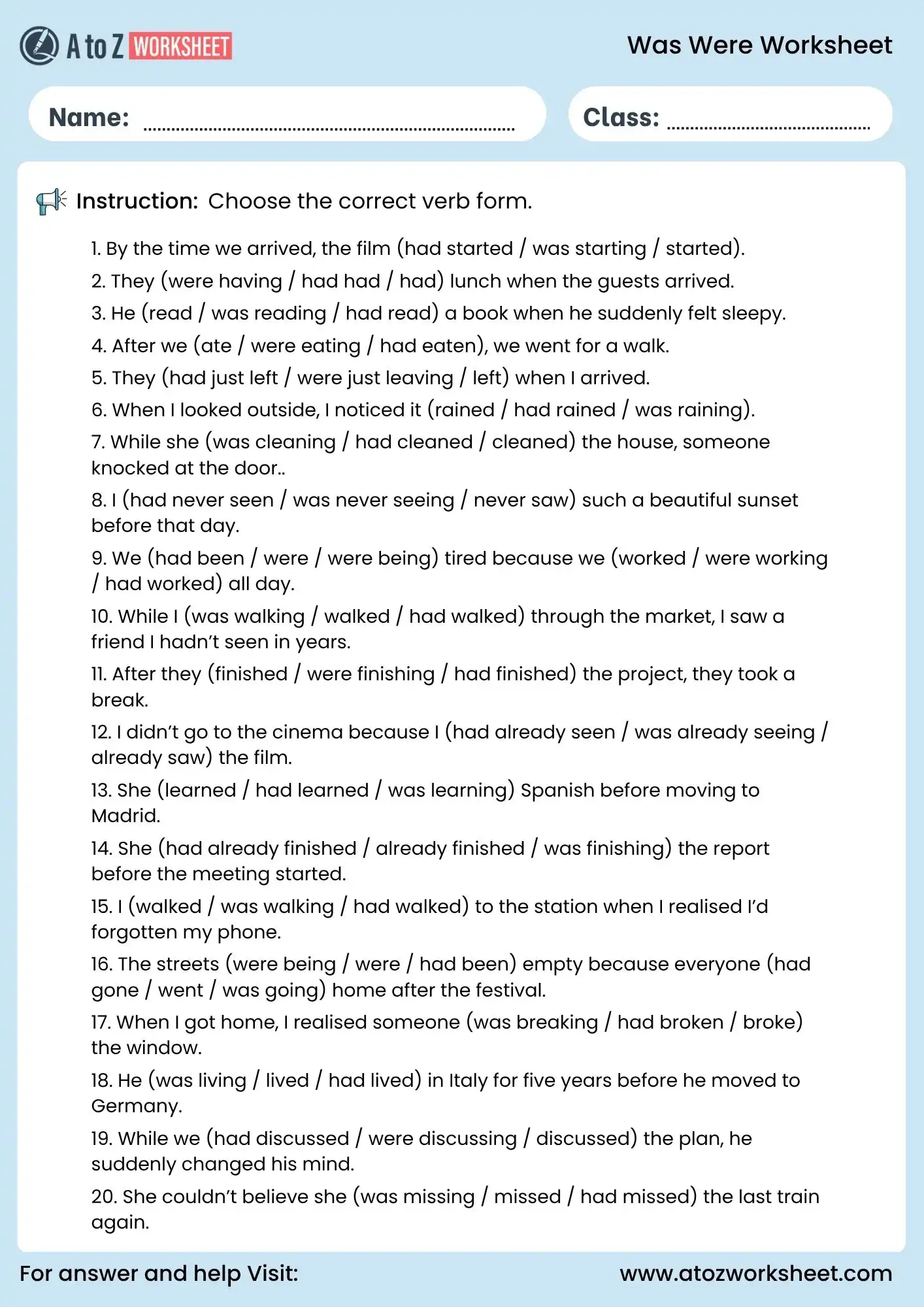Click the red WORKSHEET logo badge
The image size is (924, 1307).
182,46
